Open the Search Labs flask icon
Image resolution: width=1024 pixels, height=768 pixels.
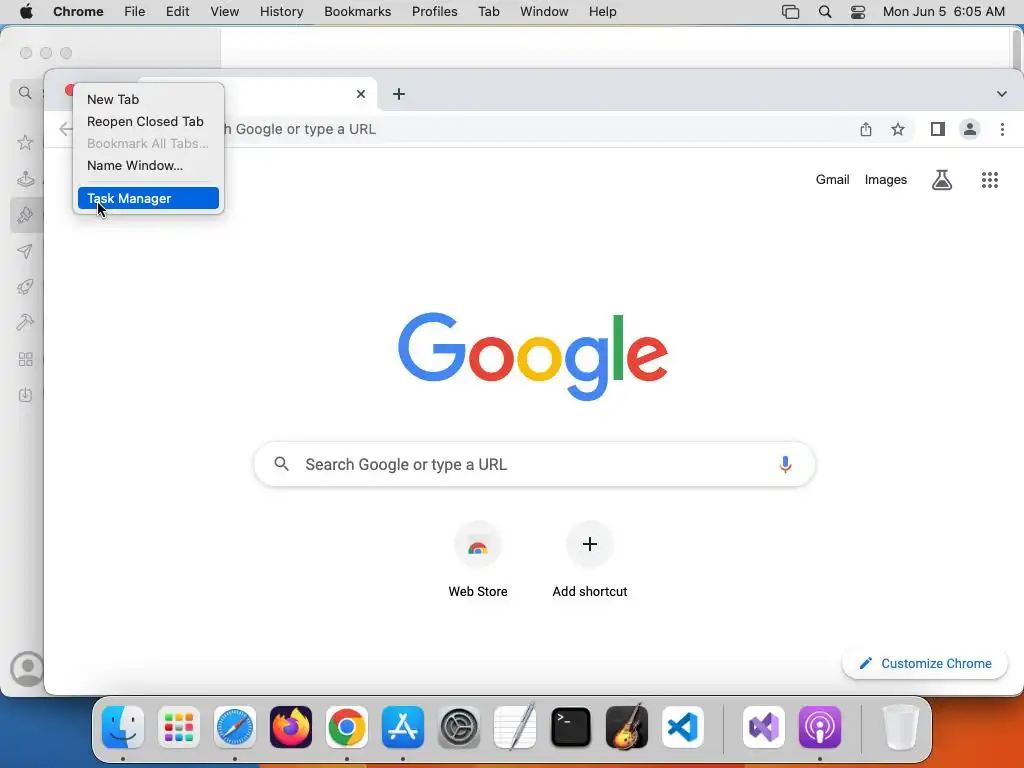[x=941, y=180]
